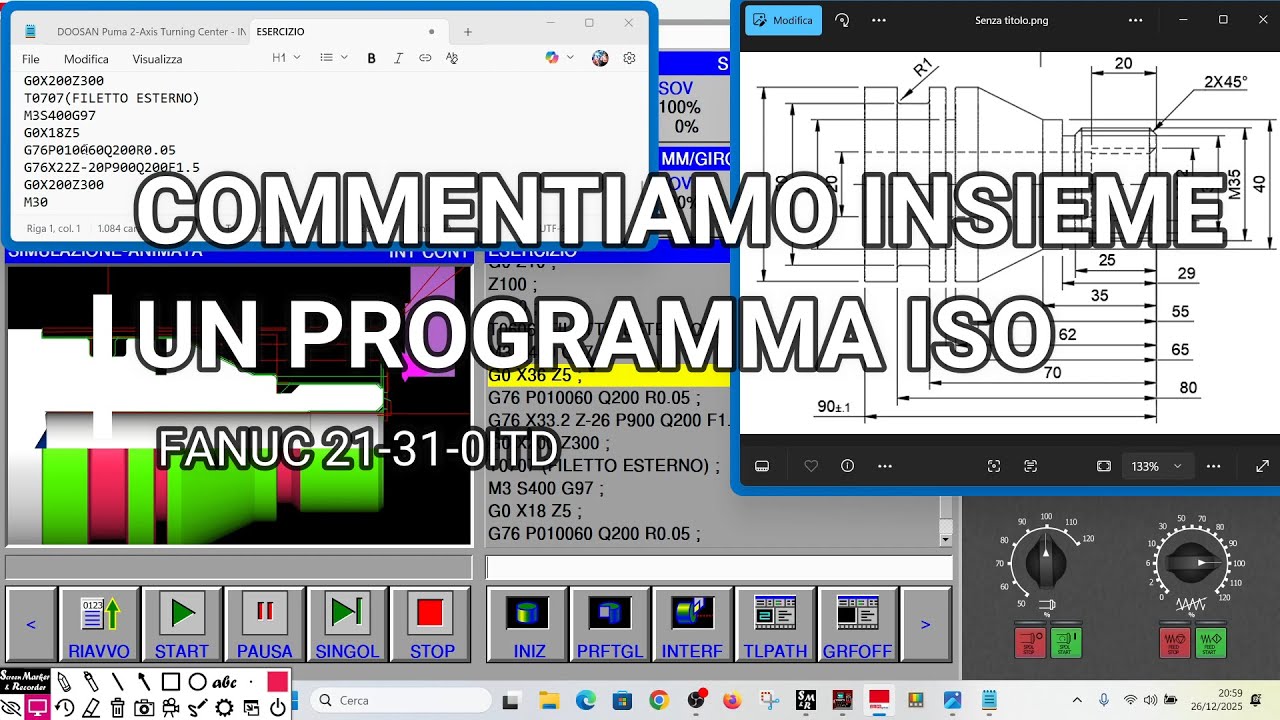The width and height of the screenshot is (1280, 720).
Task: Exit Screen Marker with power icon
Action: 278,708
